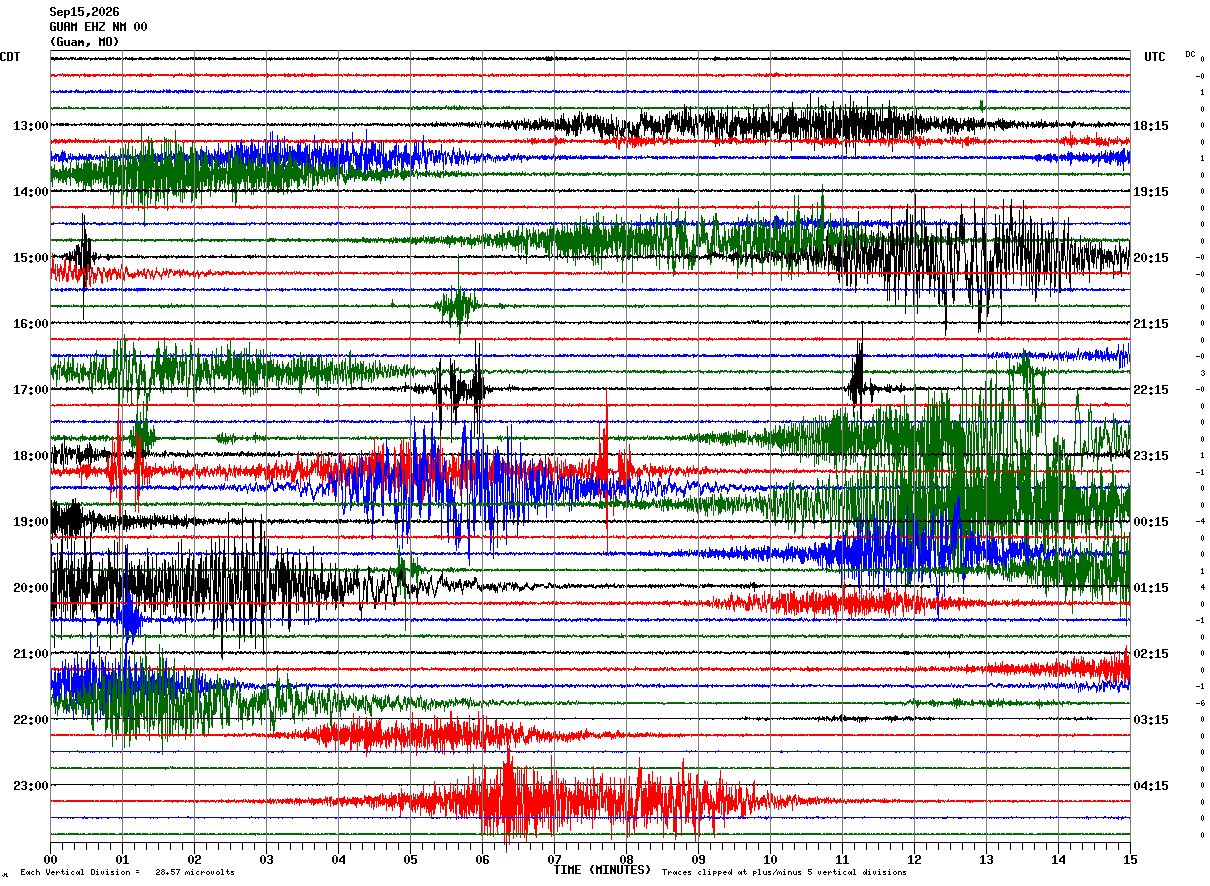
Task: Select the 23:00 CDT time marker
Action: click(x=31, y=786)
